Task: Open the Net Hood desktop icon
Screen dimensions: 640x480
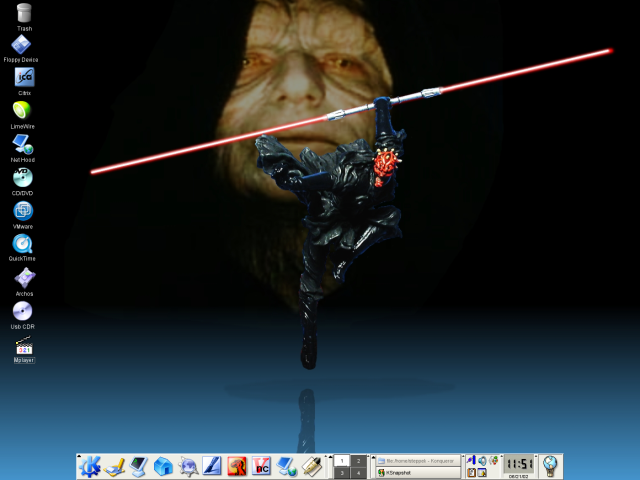Action: pos(23,144)
